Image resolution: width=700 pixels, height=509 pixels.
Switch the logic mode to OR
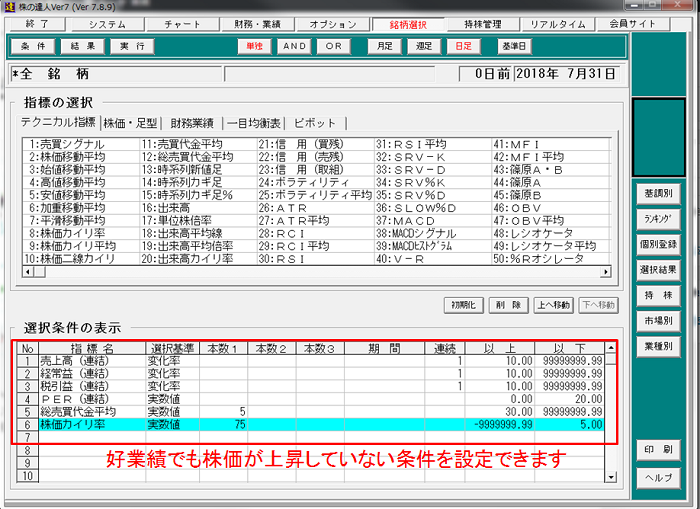click(334, 46)
